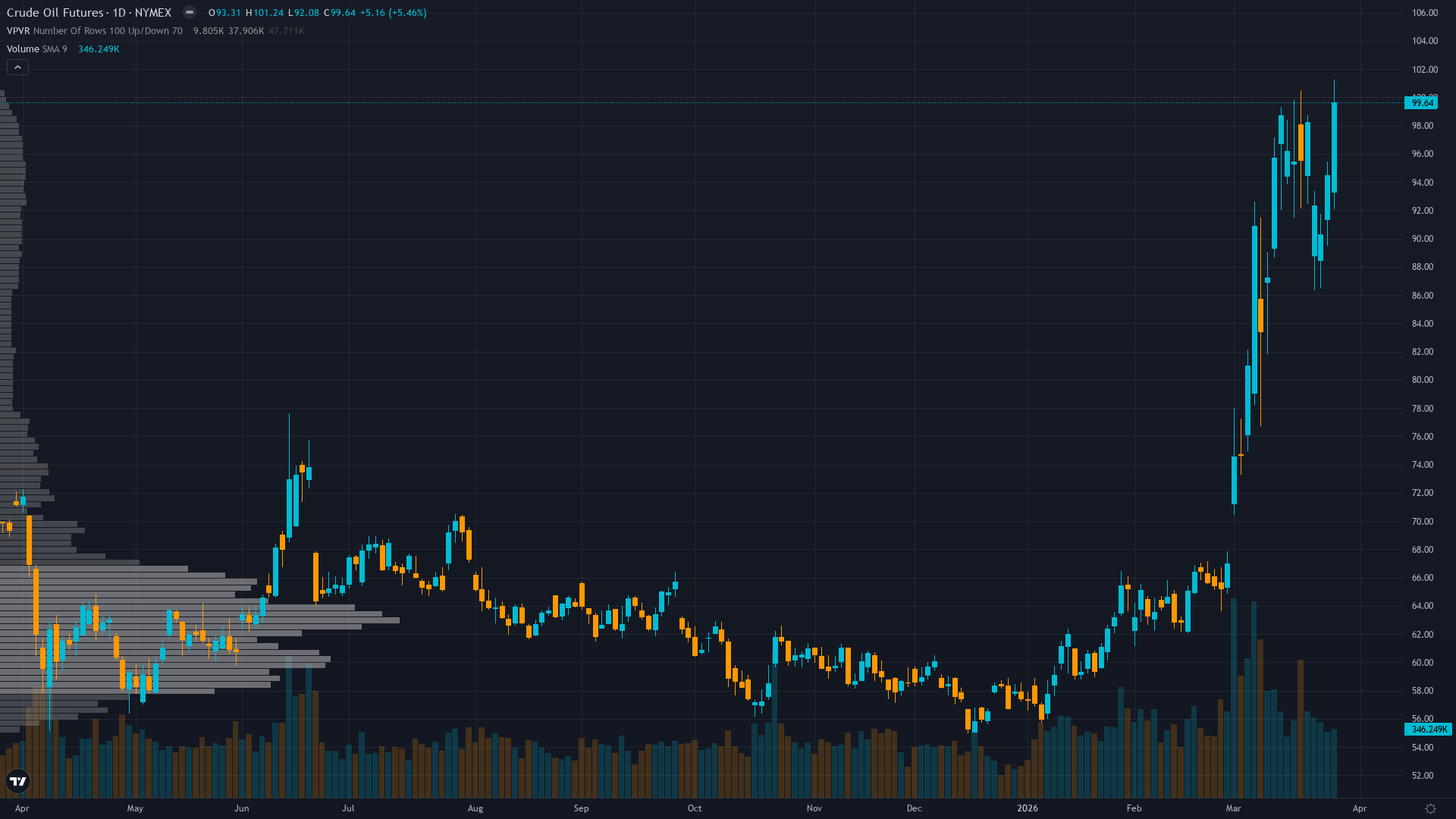Click the 346.249K volume axis label
This screenshot has height=819, width=1456.
click(x=1429, y=729)
